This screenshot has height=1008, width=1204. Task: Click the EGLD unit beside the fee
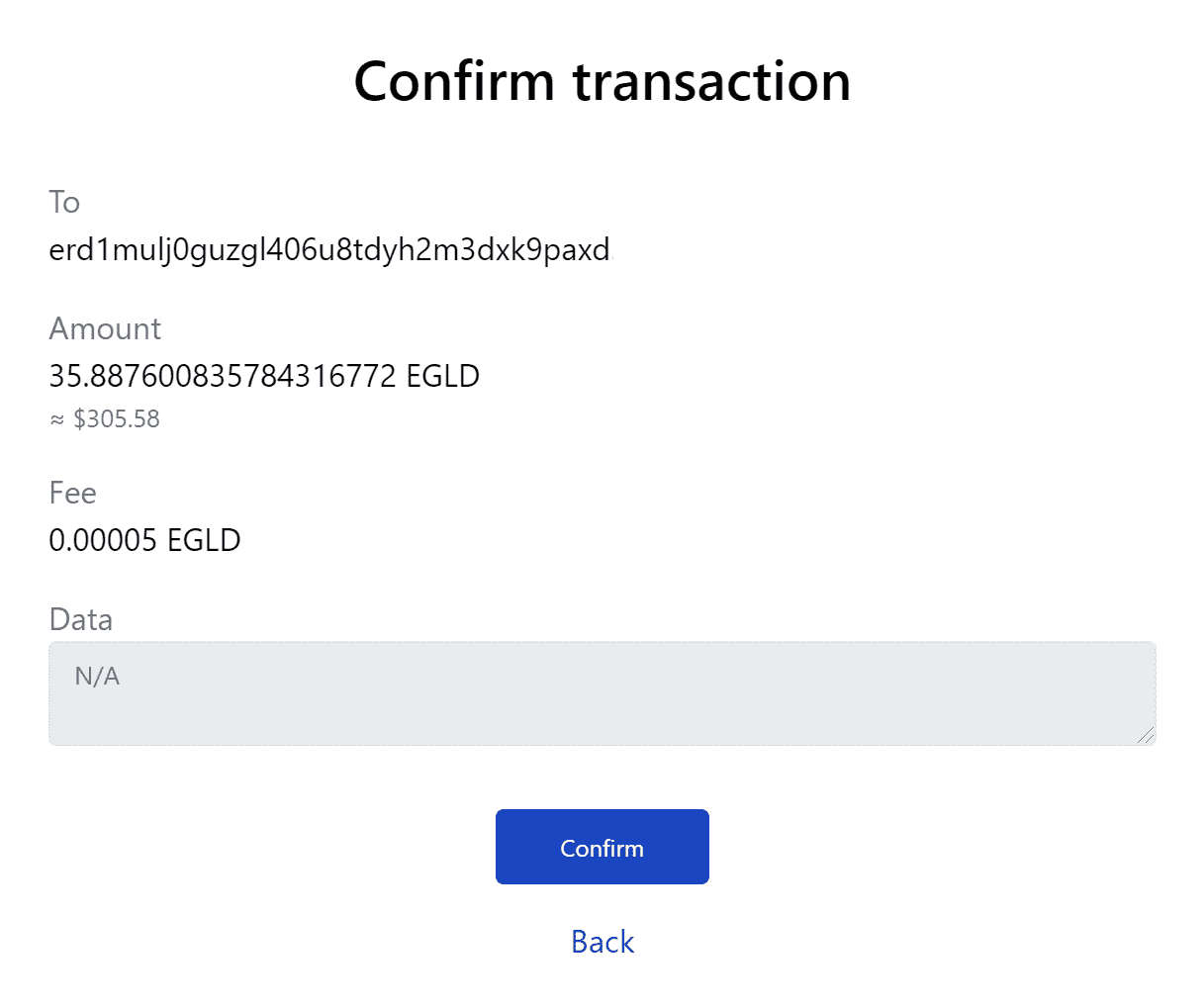point(204,540)
